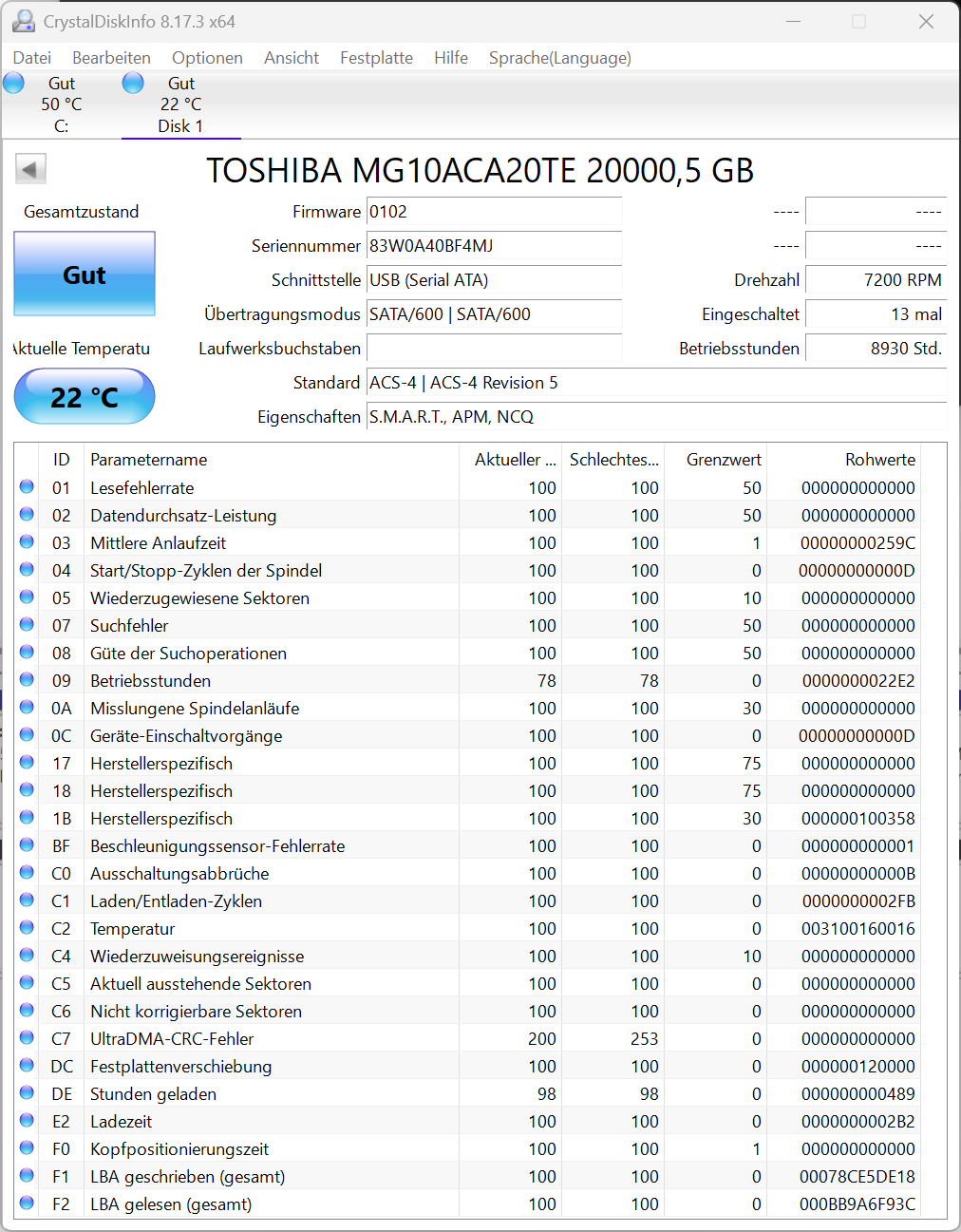
Task: Select the Stunden geladen row text
Action: tap(153, 1093)
